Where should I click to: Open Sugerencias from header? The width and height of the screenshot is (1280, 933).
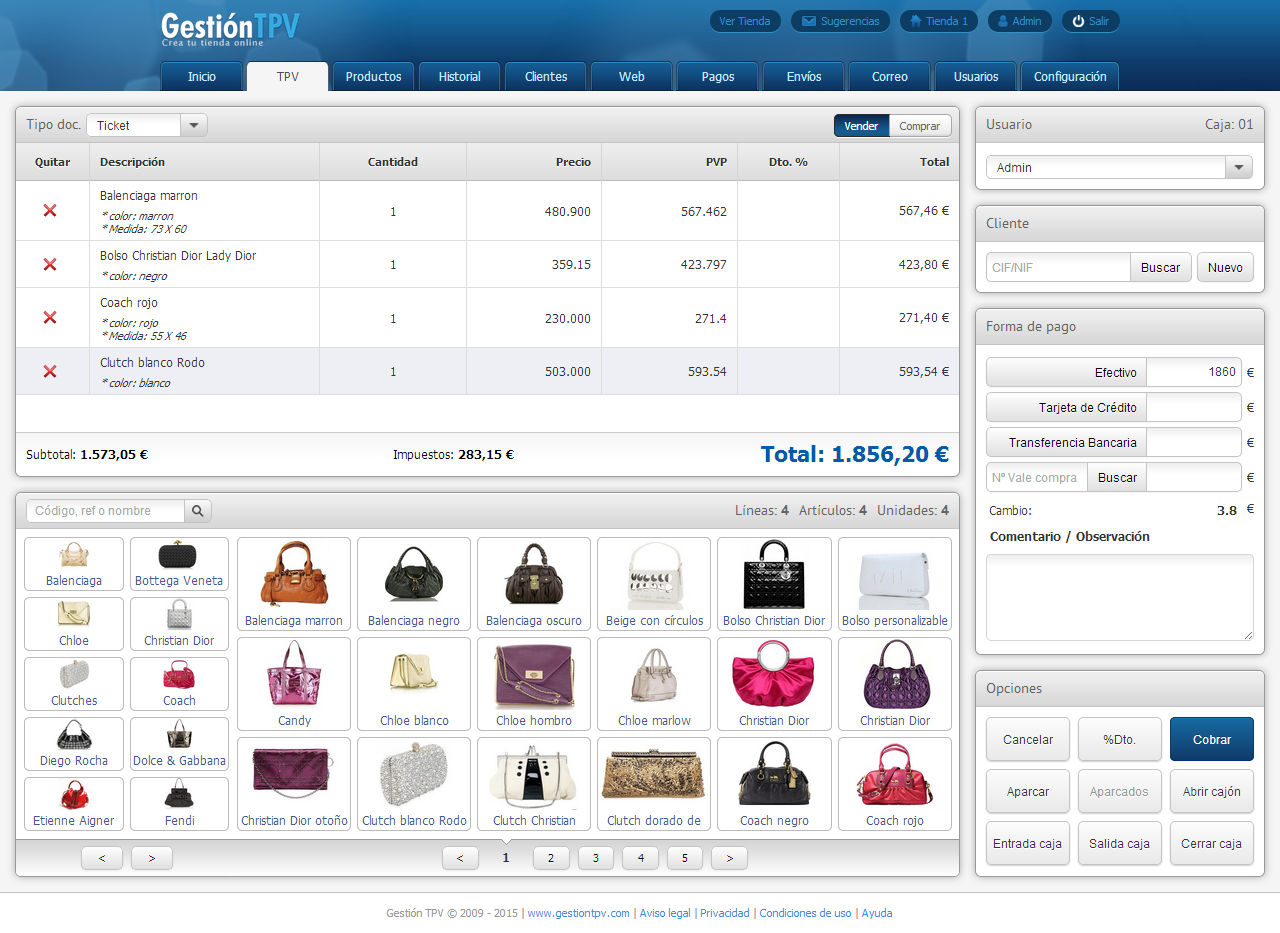[x=841, y=21]
